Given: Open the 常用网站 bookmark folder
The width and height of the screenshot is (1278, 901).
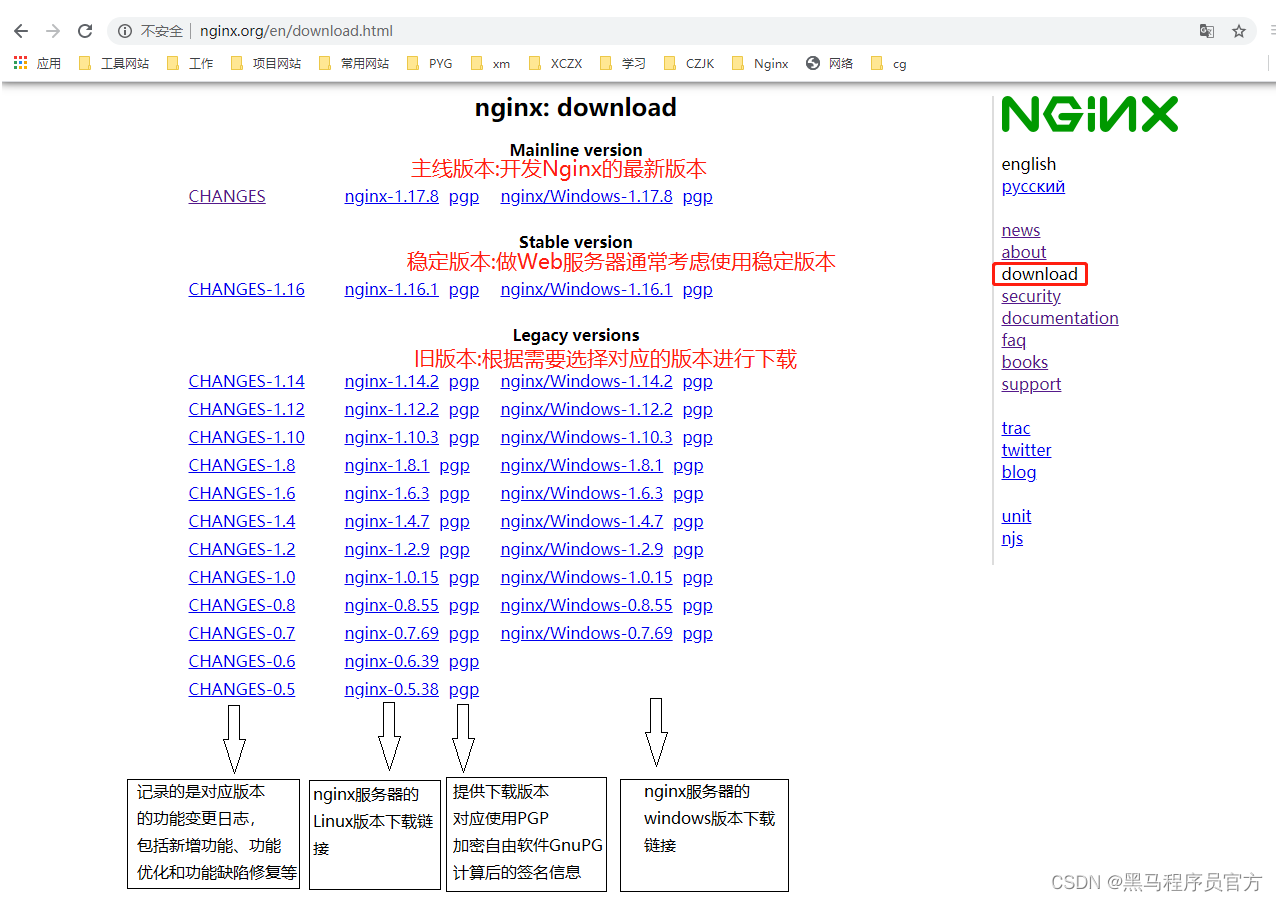Looking at the screenshot, I should tap(354, 63).
